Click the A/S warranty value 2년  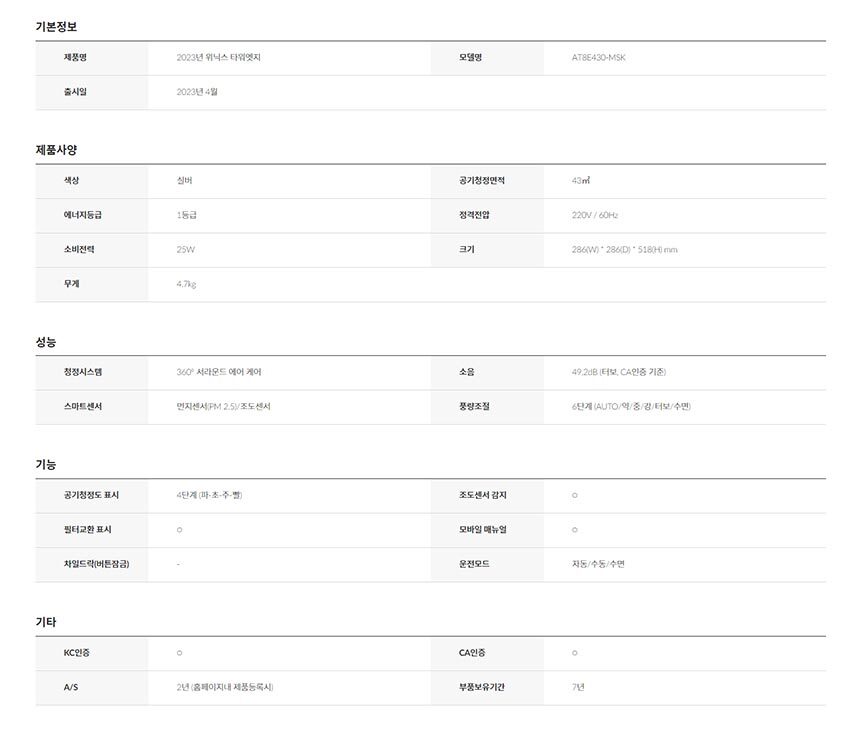coord(225,687)
